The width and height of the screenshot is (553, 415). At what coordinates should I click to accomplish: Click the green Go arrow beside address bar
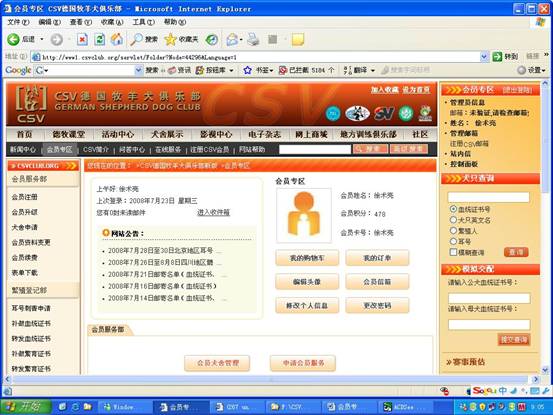click(x=497, y=56)
